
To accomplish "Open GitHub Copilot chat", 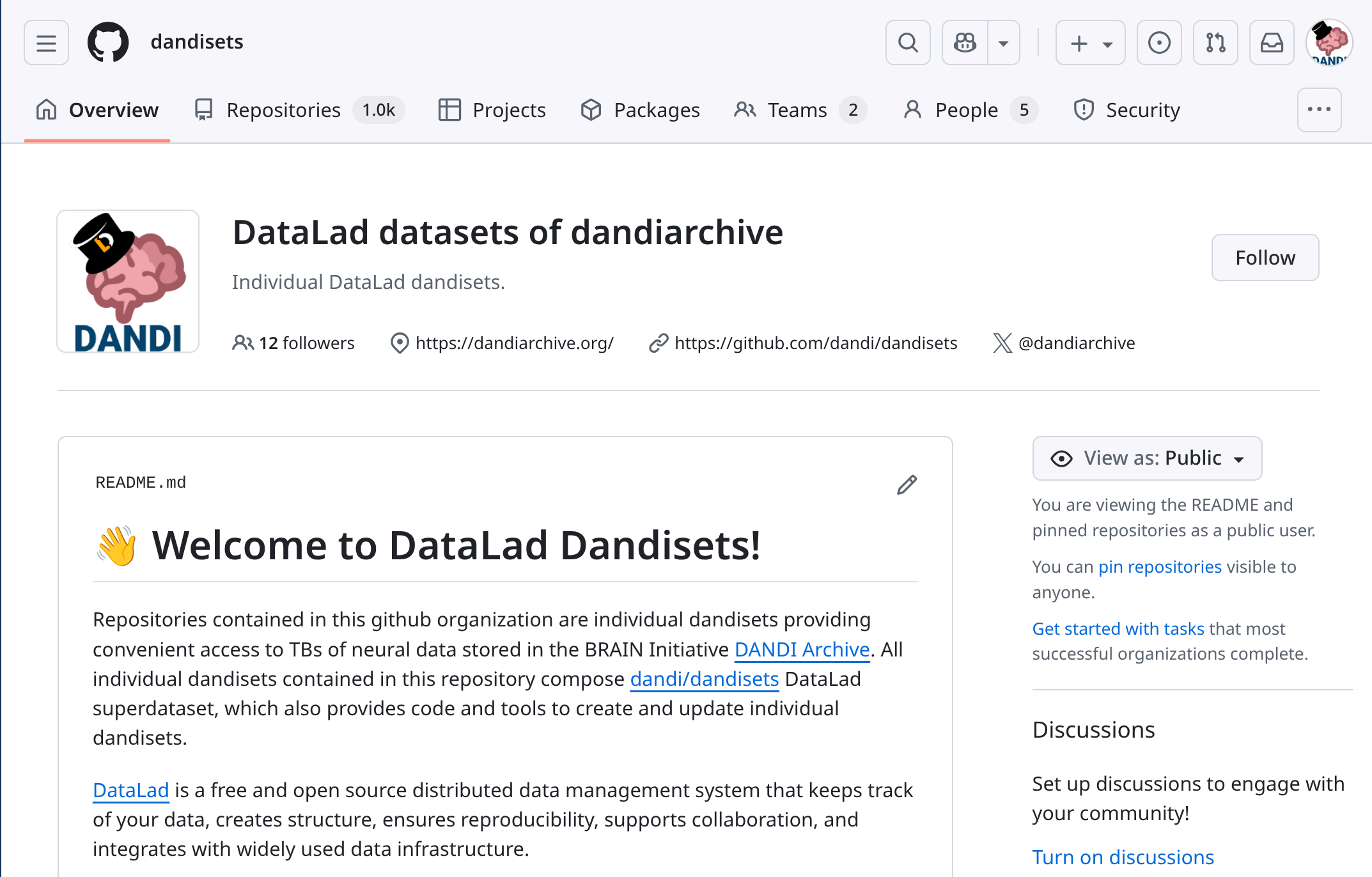I will tap(964, 42).
